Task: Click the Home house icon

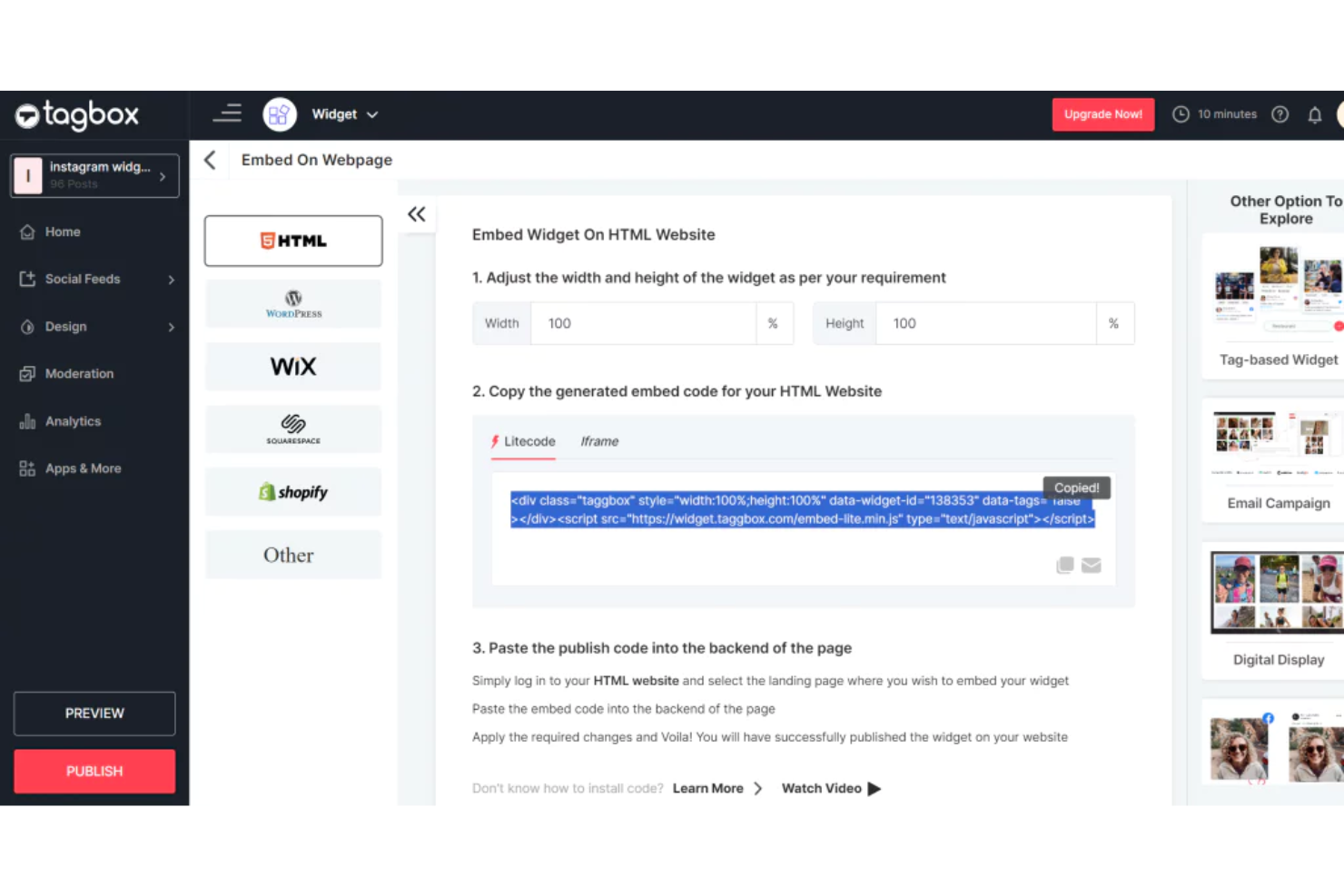Action: pyautogui.click(x=27, y=231)
